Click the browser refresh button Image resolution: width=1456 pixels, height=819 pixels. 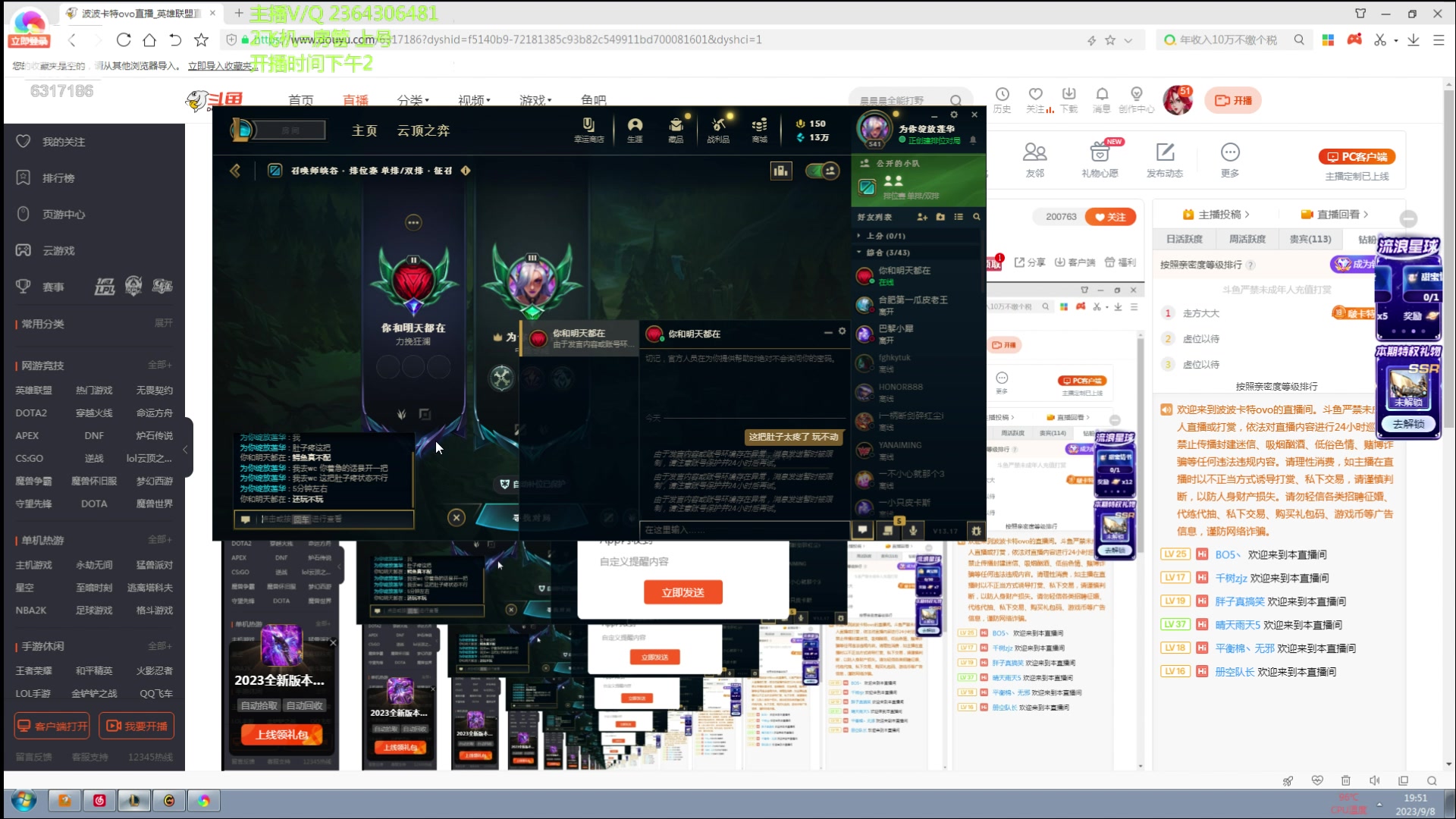pyautogui.click(x=124, y=39)
